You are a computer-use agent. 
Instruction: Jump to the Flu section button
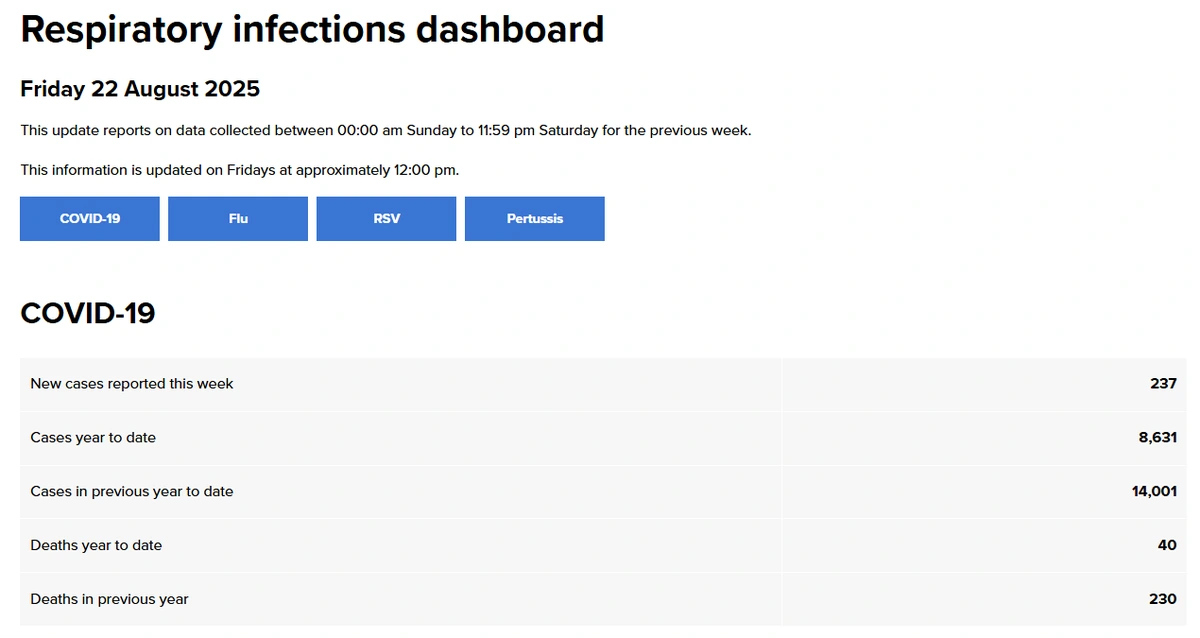pyautogui.click(x=238, y=219)
